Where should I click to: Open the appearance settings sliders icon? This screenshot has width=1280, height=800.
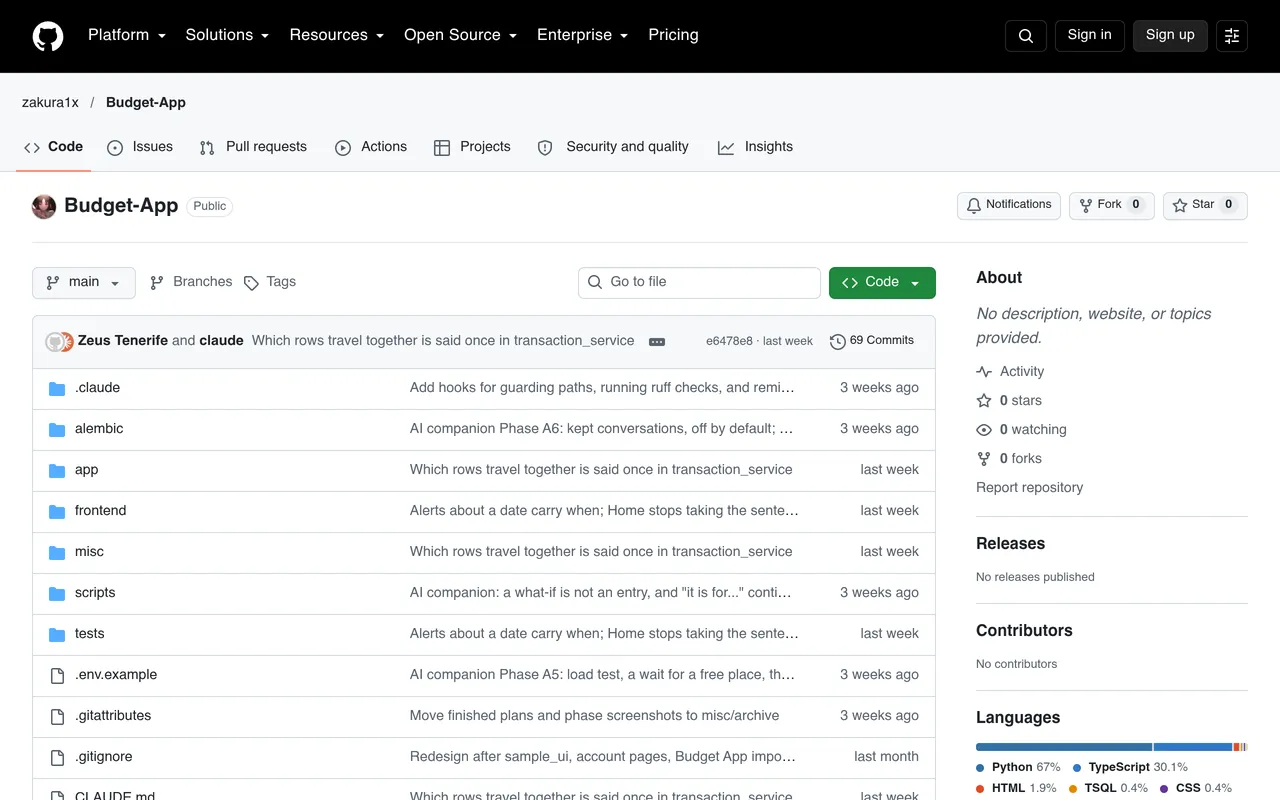[x=1232, y=36]
